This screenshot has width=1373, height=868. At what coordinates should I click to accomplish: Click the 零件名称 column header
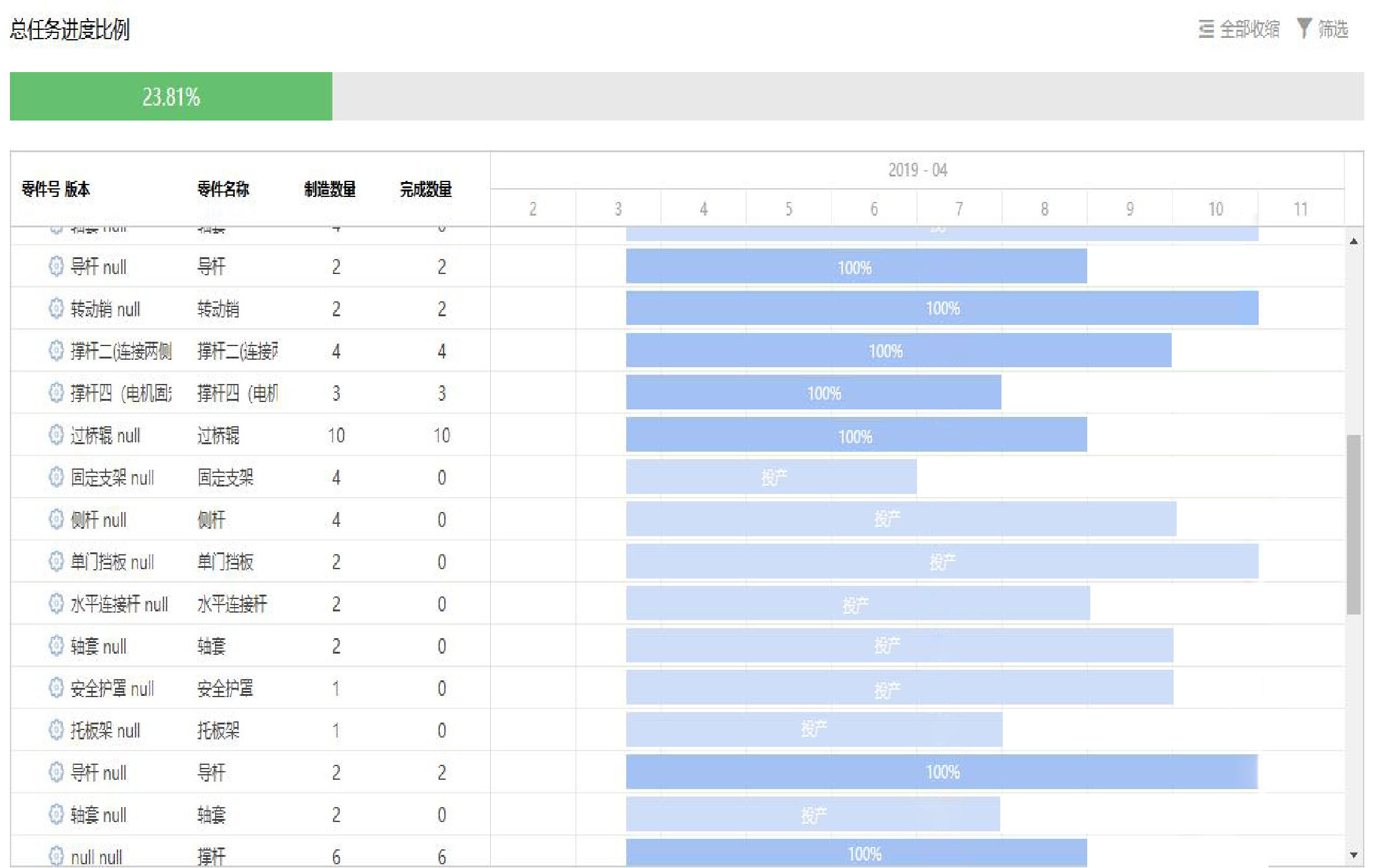tap(223, 189)
